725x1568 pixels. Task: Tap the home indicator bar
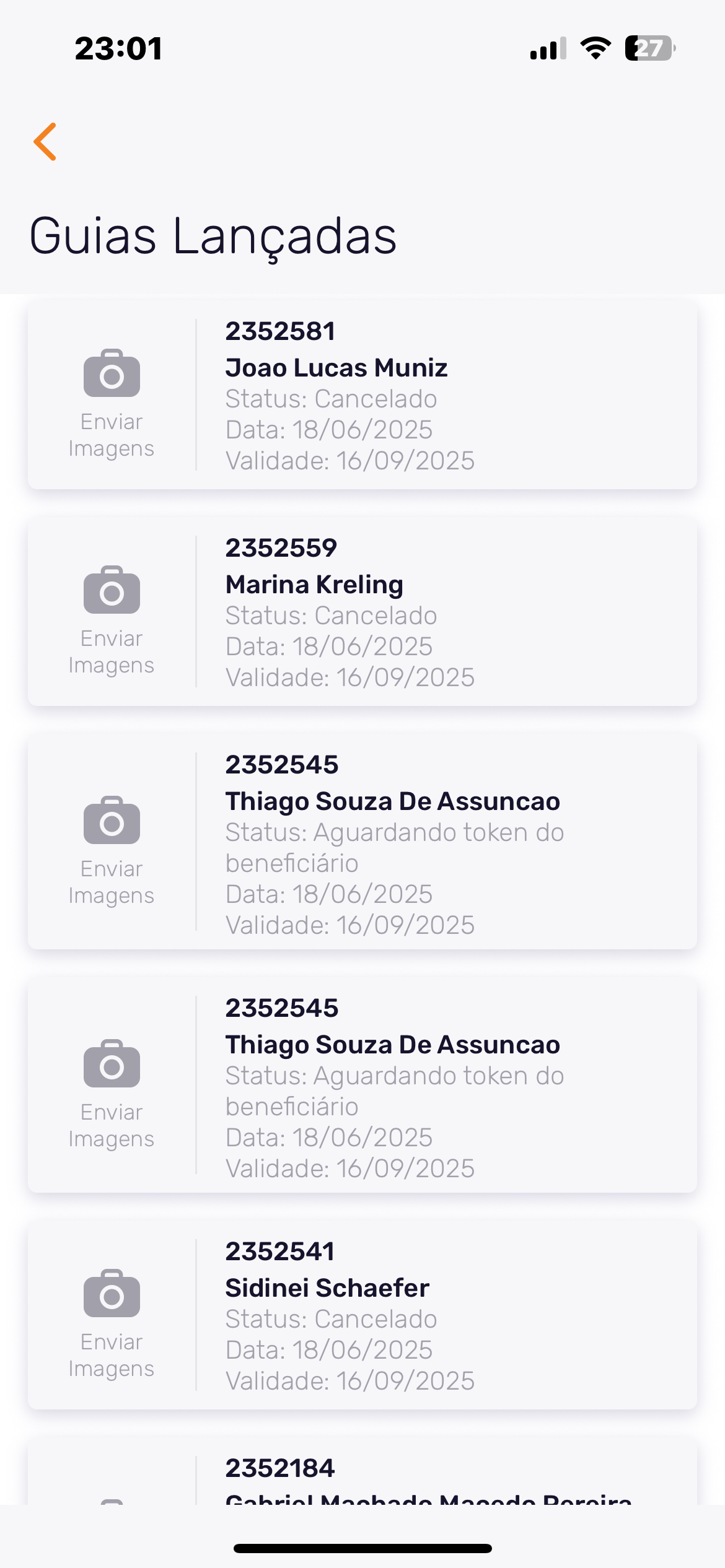click(362, 1548)
